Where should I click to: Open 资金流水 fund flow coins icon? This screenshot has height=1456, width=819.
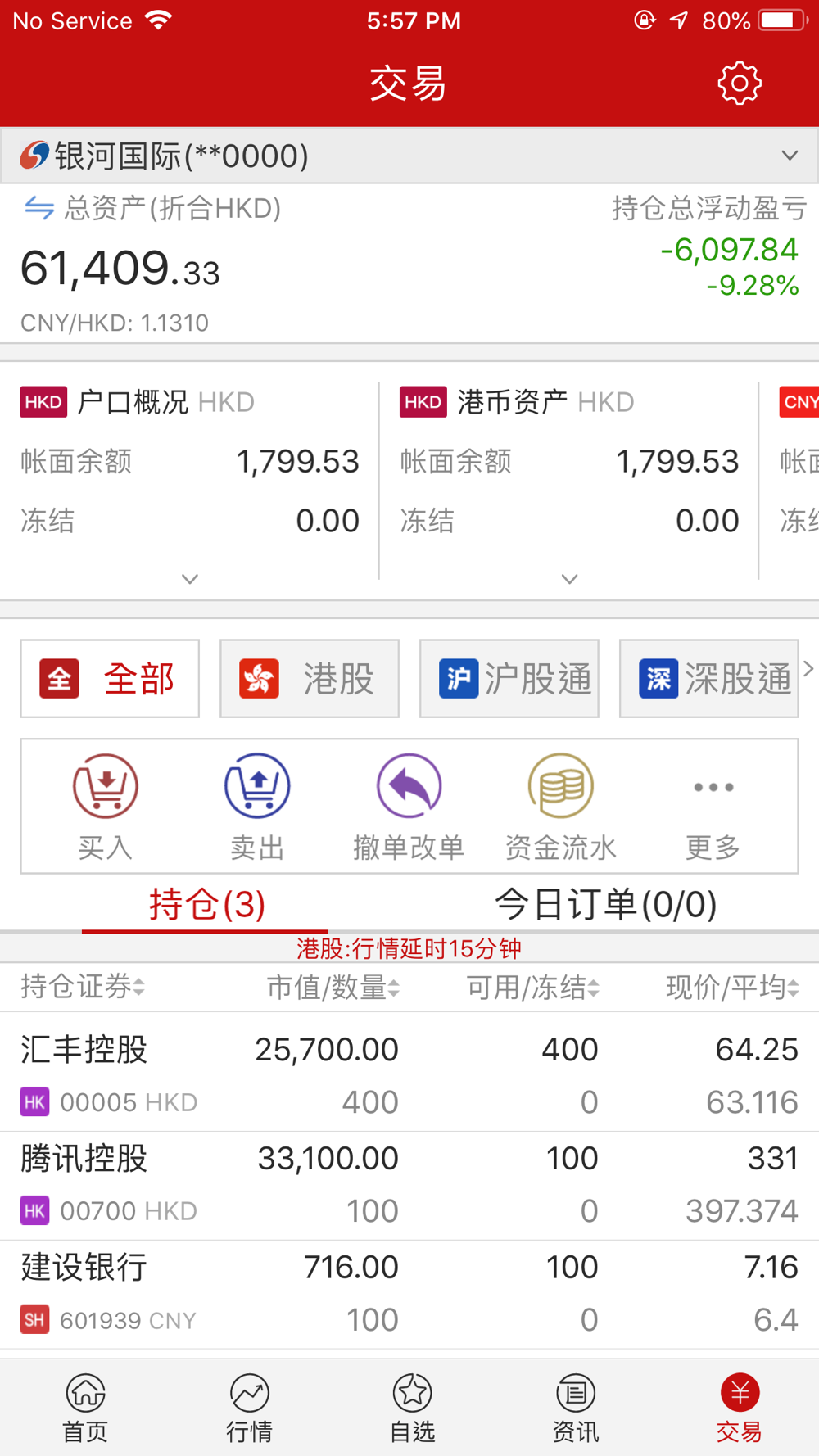[561, 786]
